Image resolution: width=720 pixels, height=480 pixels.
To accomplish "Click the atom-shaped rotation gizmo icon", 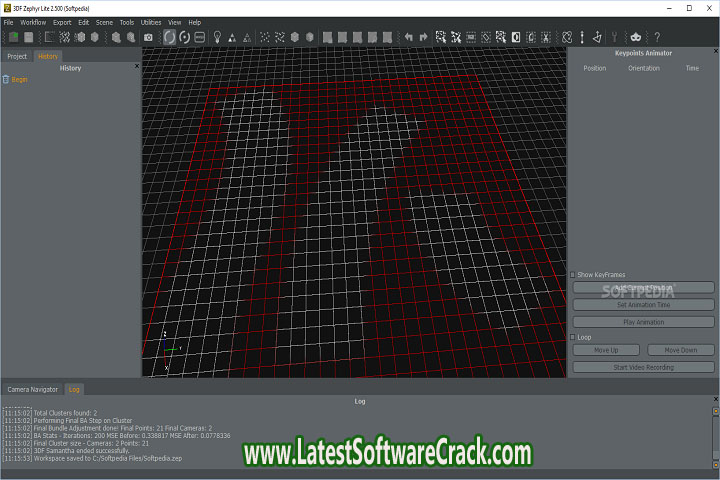I will click(567, 37).
